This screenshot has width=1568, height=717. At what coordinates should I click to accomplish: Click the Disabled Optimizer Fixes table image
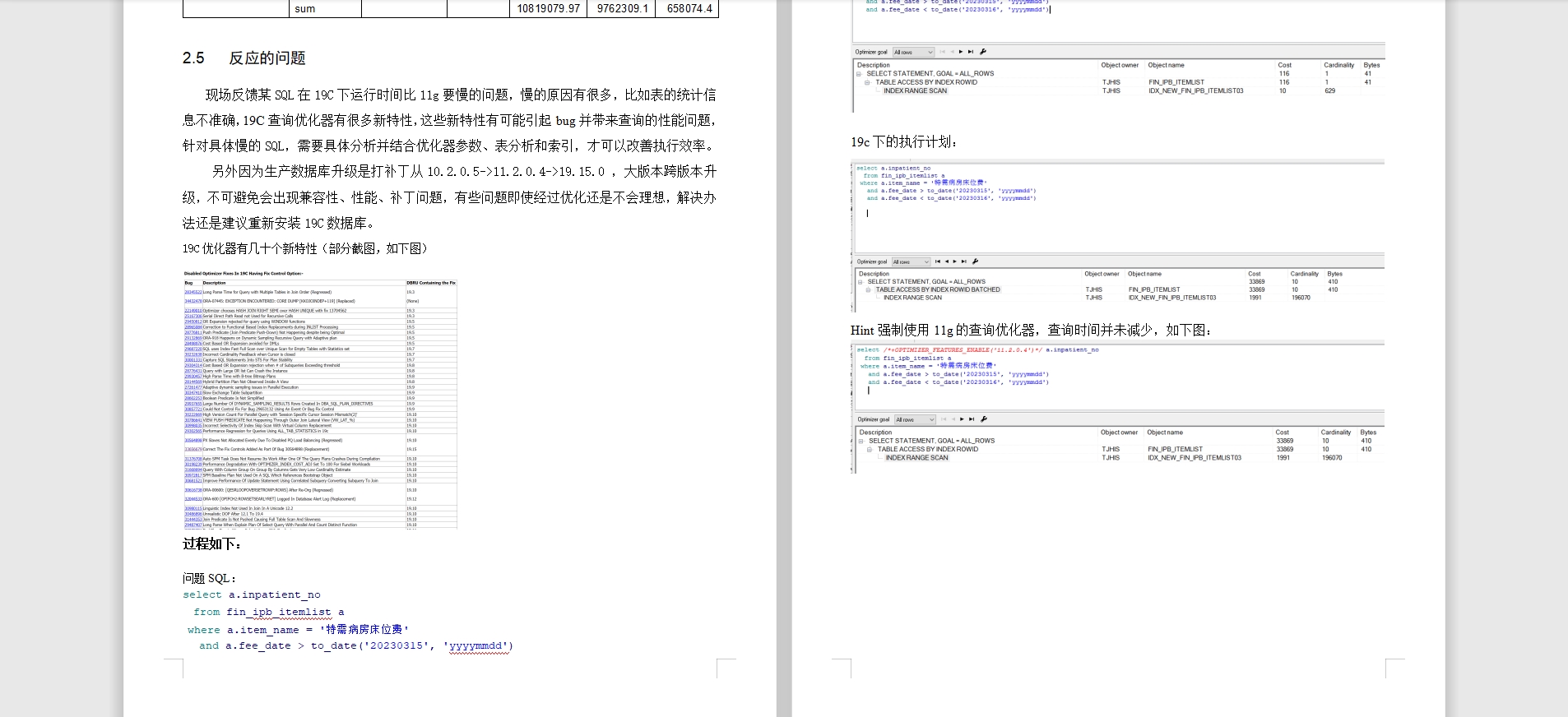coord(320,399)
